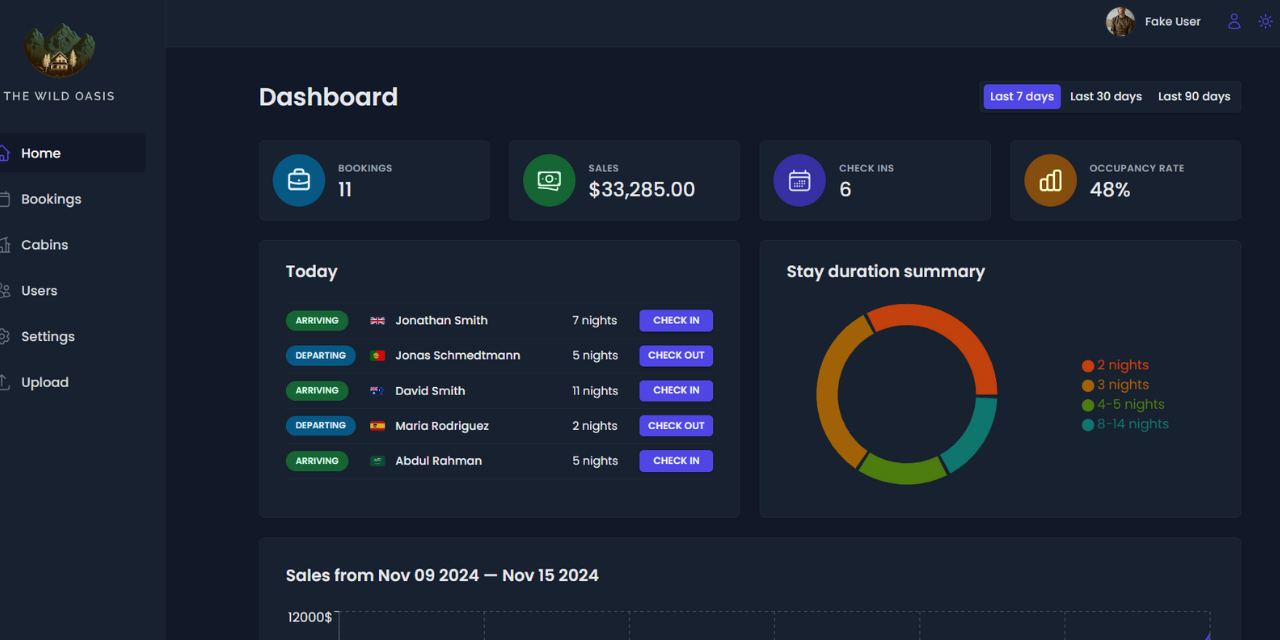
Task: Select the Last 7 days filter
Action: pos(1022,96)
